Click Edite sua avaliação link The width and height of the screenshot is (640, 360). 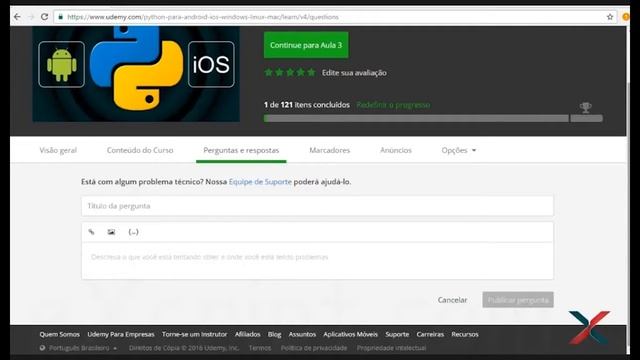(354, 73)
